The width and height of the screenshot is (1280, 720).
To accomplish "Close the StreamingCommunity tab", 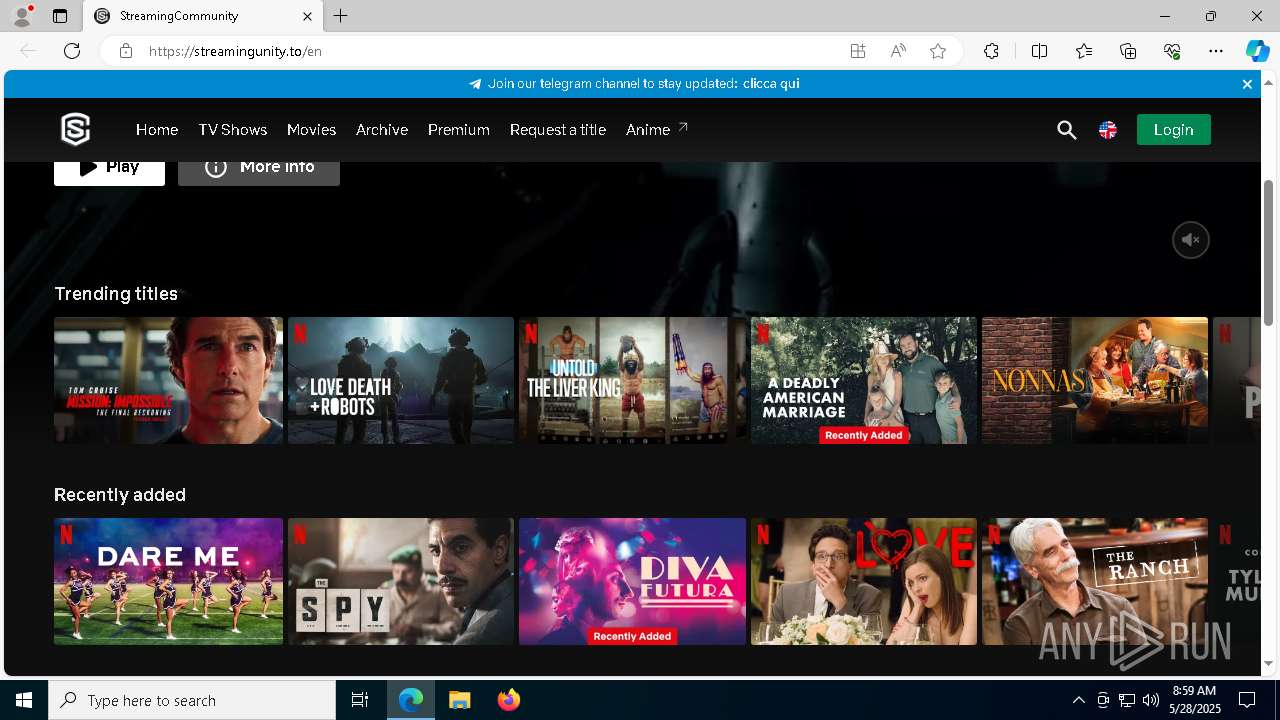I will pyautogui.click(x=308, y=16).
